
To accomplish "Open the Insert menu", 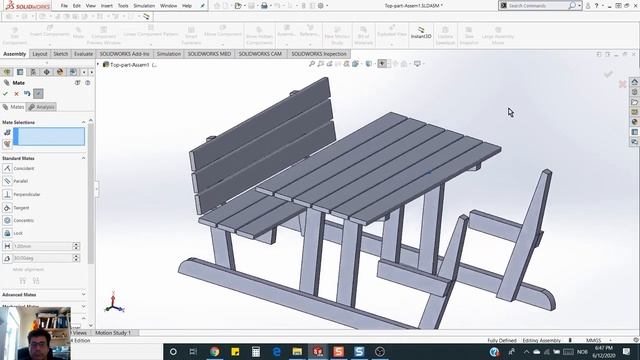I will click(x=107, y=6).
